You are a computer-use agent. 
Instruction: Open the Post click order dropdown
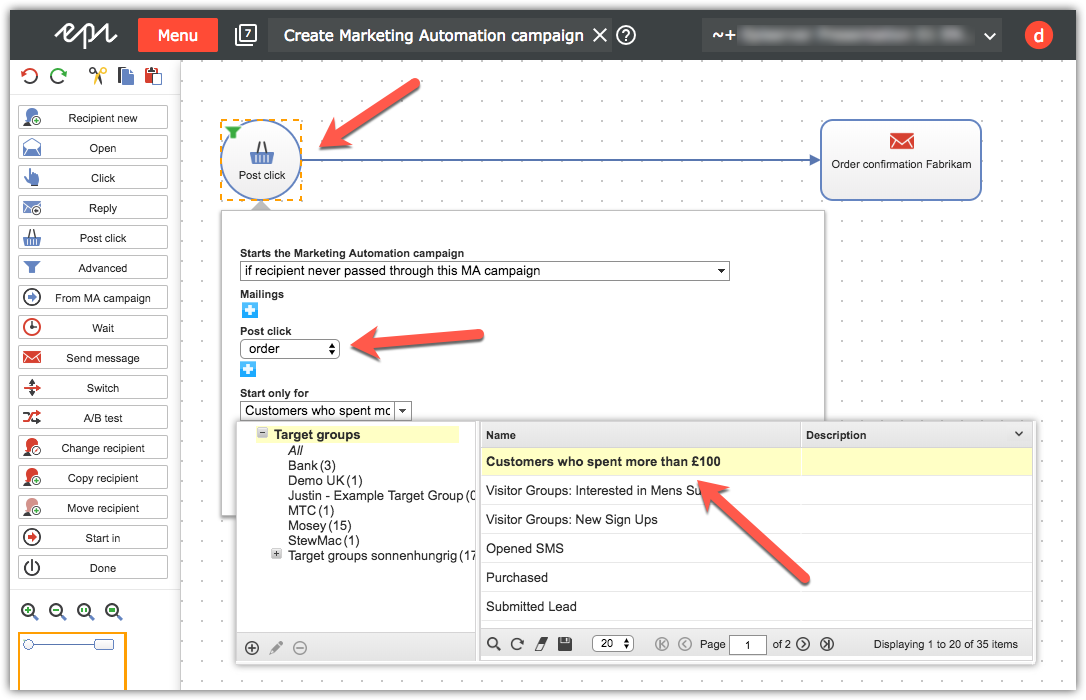click(290, 349)
